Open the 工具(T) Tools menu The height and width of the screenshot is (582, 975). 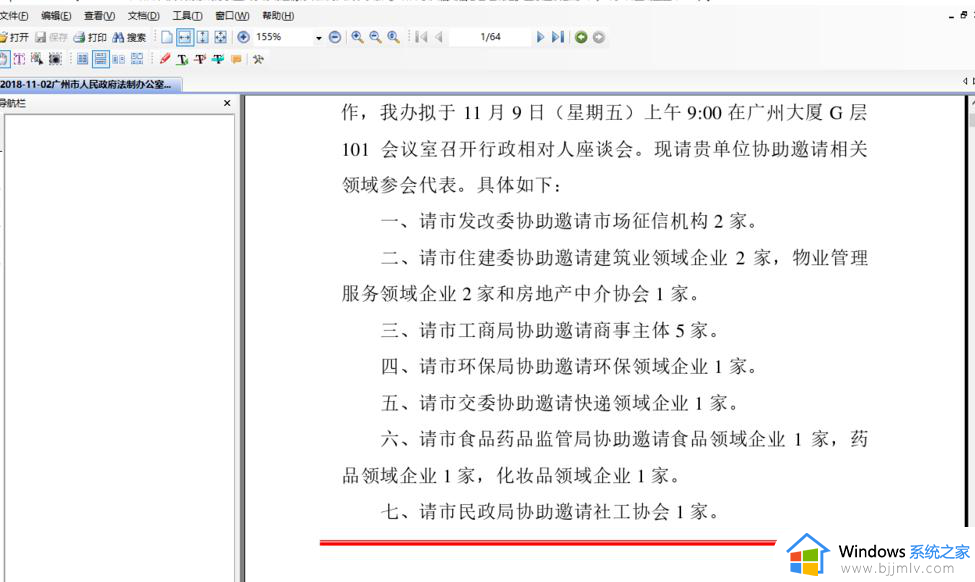[187, 16]
